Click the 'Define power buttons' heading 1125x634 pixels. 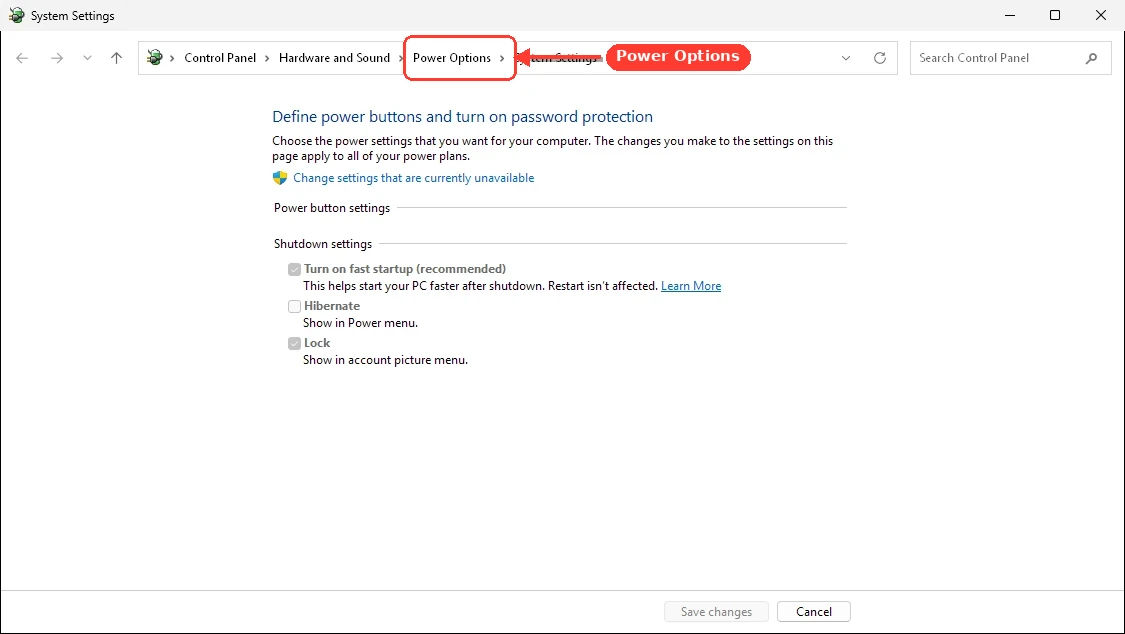point(463,117)
